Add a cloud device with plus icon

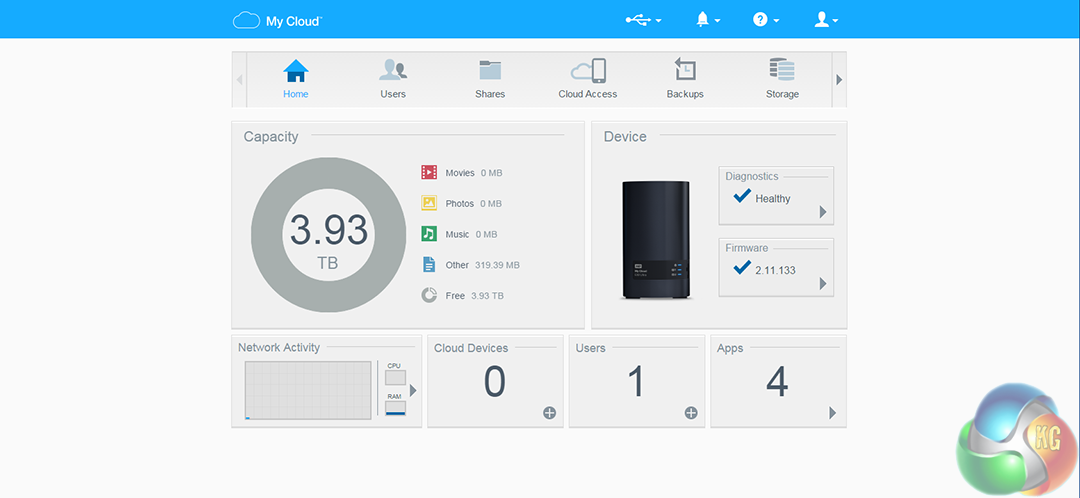(549, 413)
